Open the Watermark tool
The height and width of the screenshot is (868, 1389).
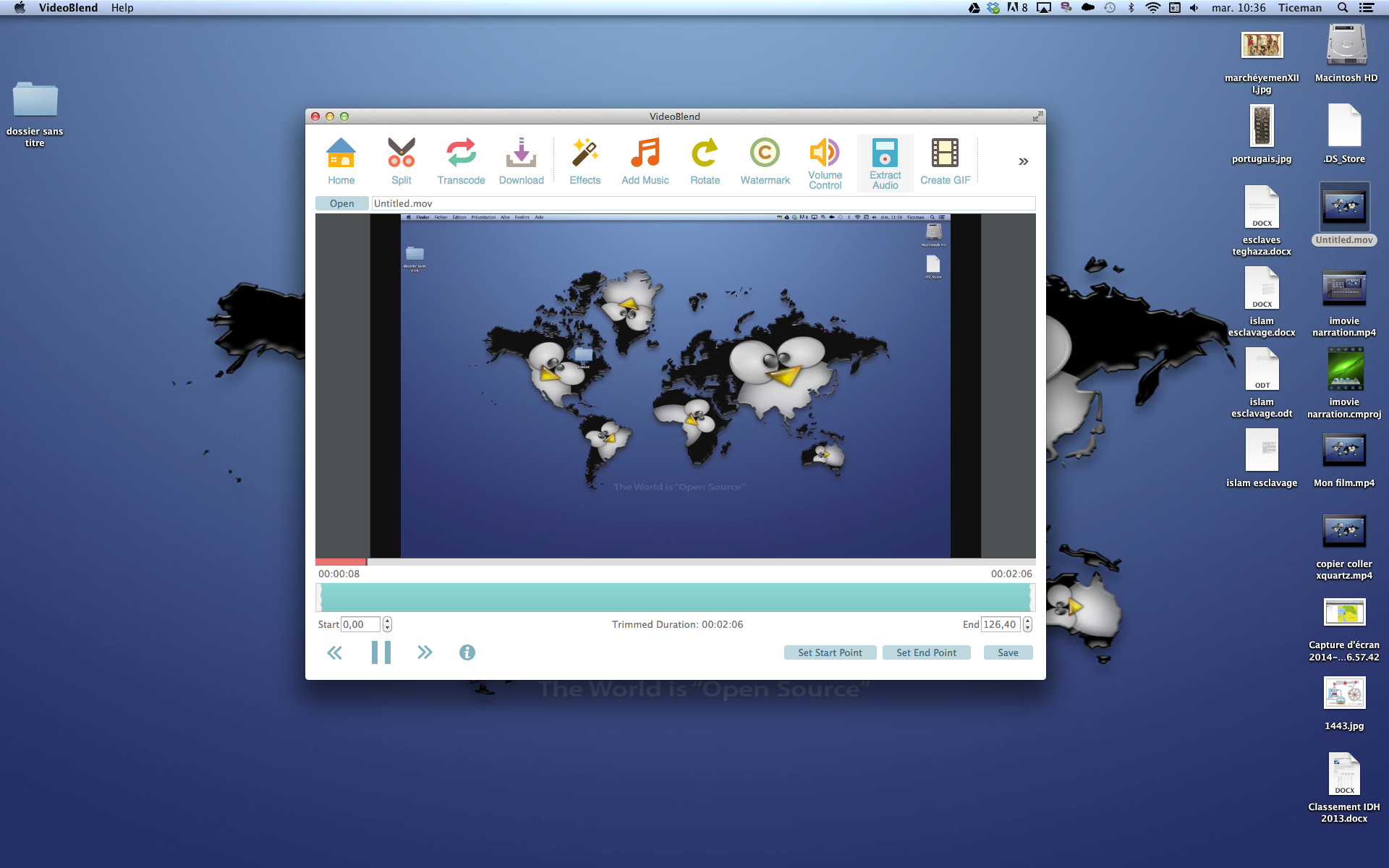coord(765,162)
